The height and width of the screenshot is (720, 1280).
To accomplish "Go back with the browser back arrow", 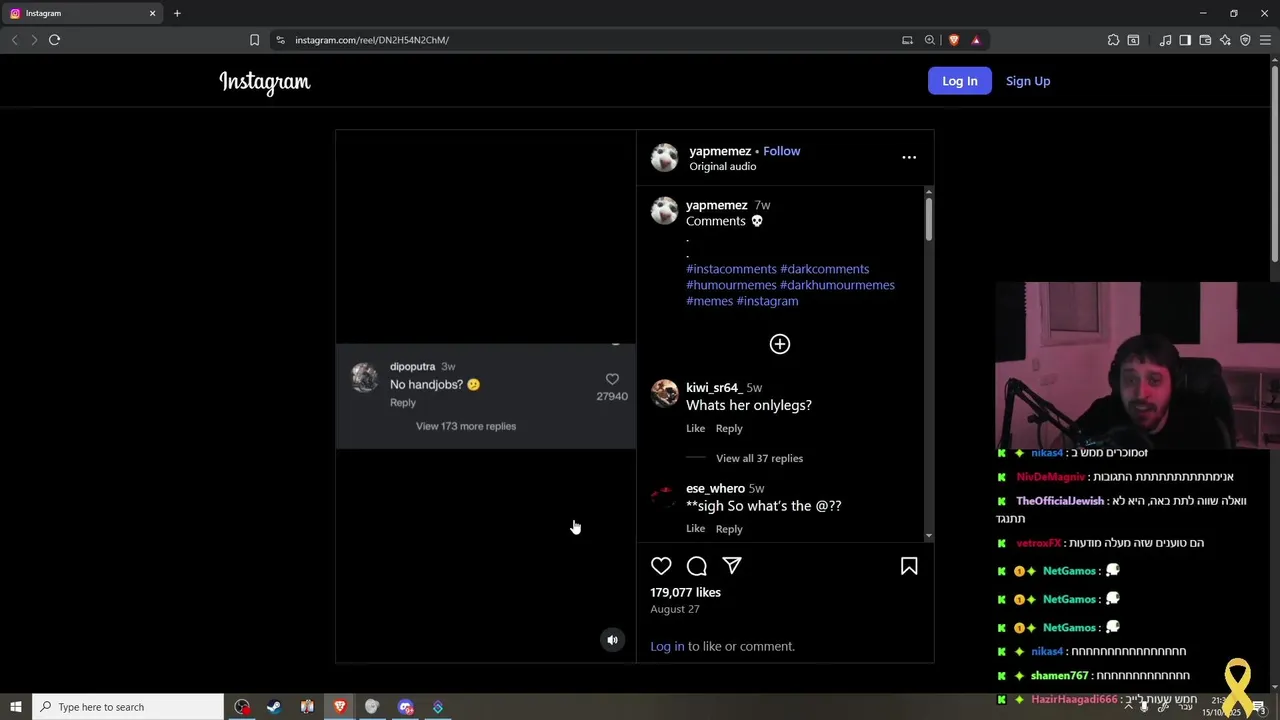I will coord(14,40).
